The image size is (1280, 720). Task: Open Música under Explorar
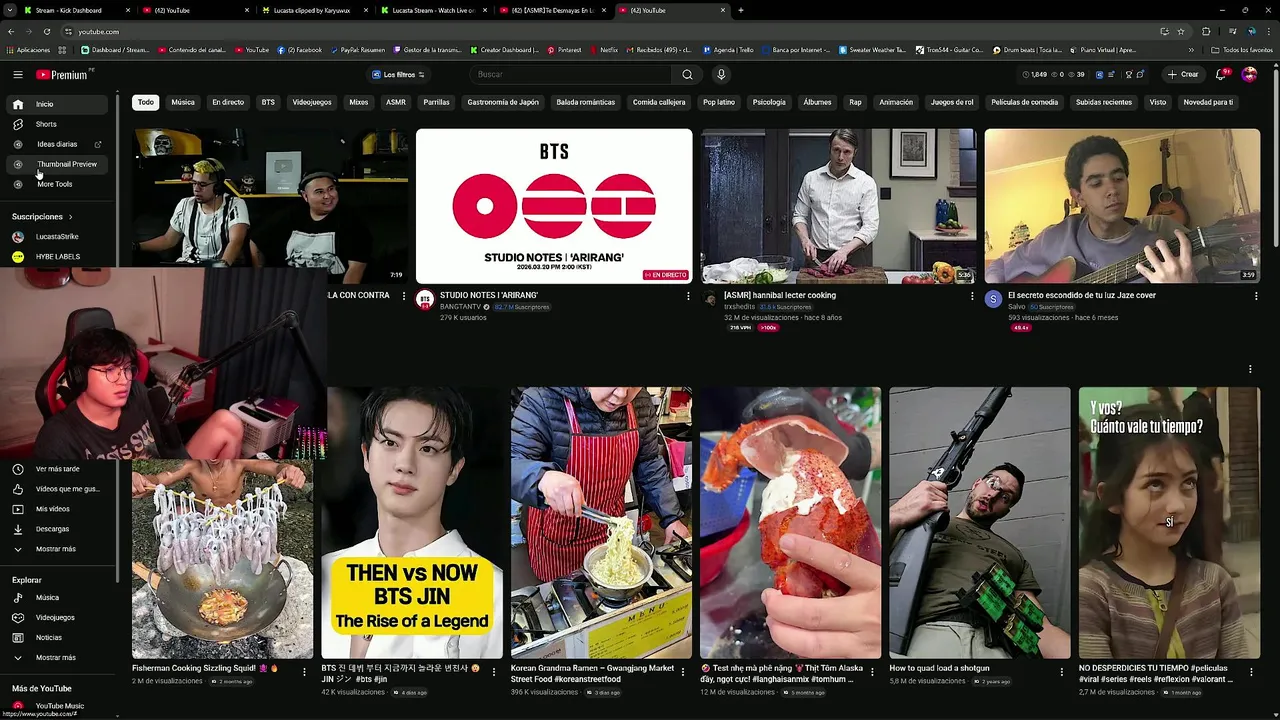58,598
